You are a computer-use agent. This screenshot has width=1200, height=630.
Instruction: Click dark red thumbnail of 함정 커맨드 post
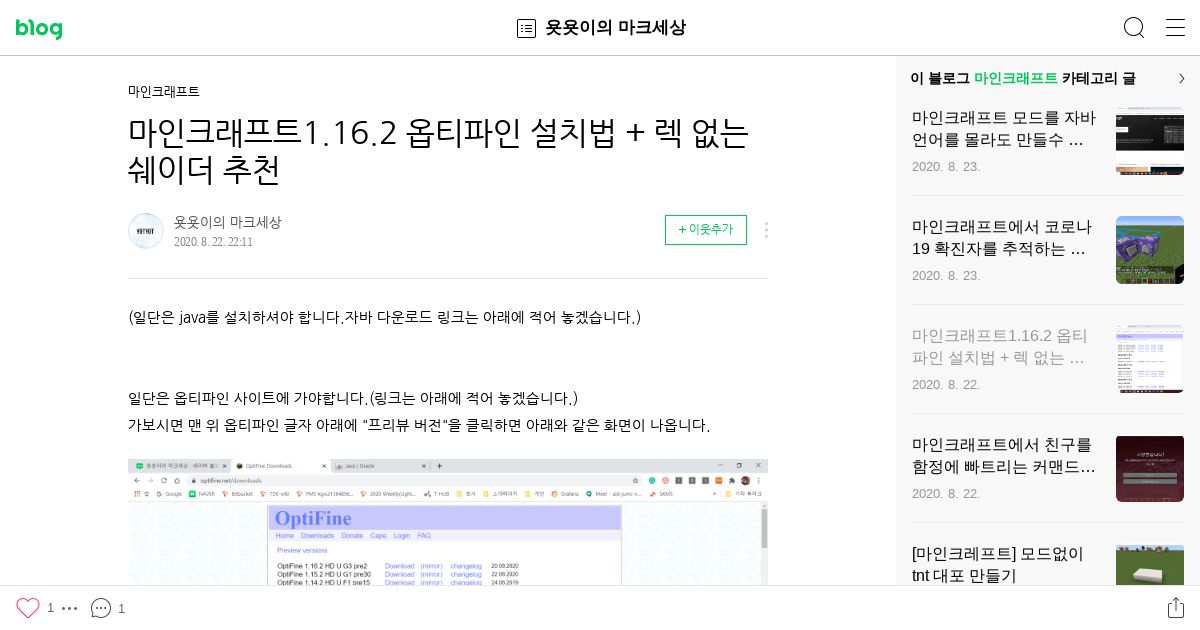point(1150,468)
